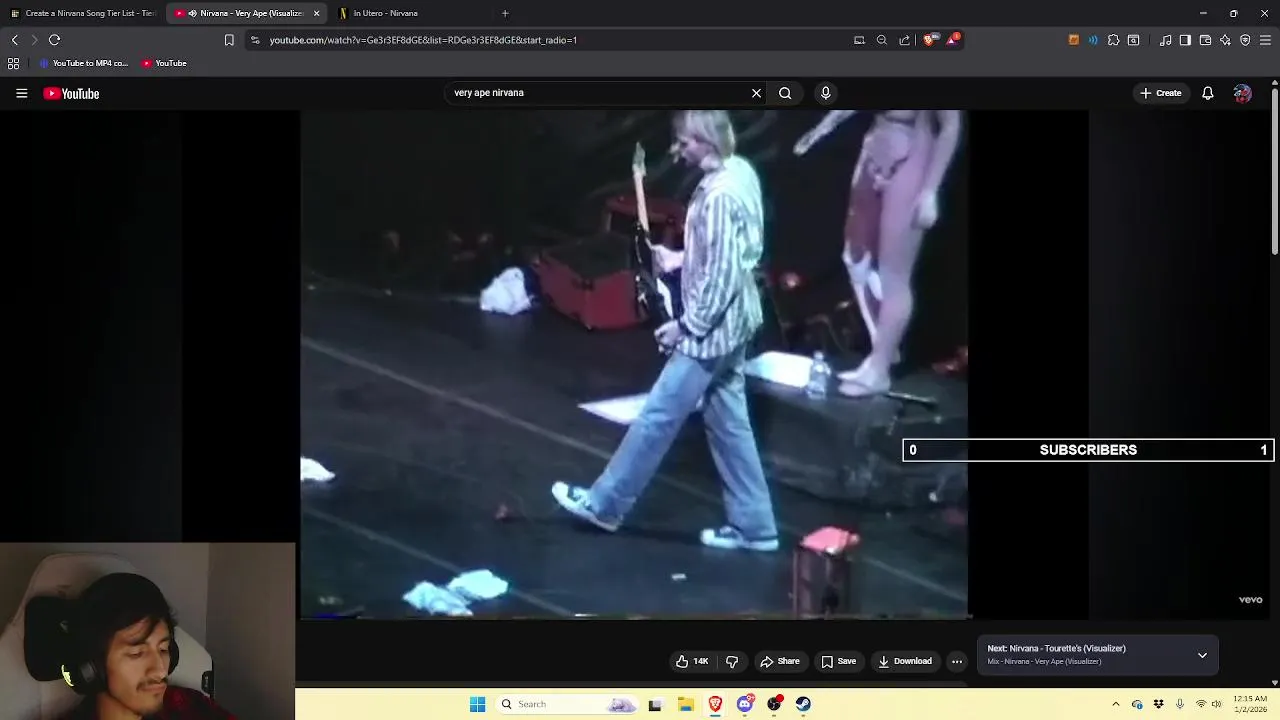Image resolution: width=1280 pixels, height=720 pixels.
Task: Click the taskbar speaker volume icon
Action: tap(1216, 704)
